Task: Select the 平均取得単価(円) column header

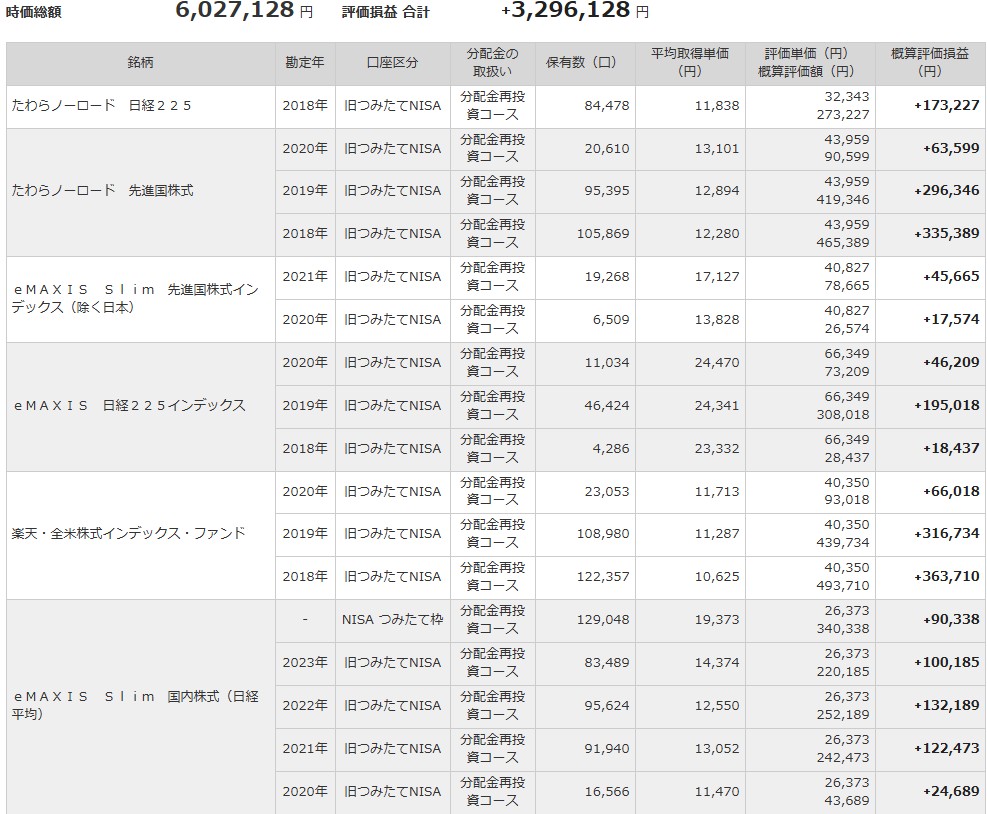Action: 689,63
